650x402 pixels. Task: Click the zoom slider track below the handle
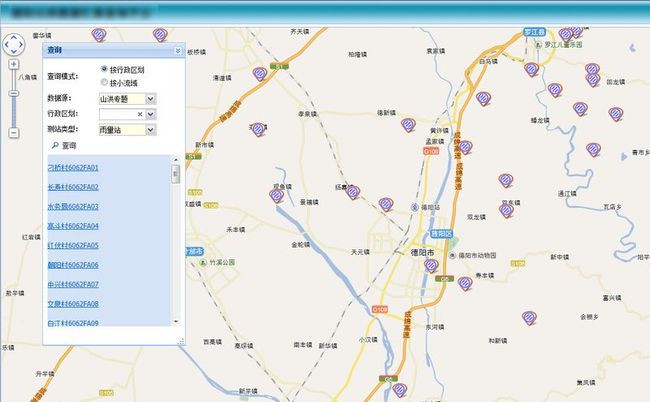(14, 112)
